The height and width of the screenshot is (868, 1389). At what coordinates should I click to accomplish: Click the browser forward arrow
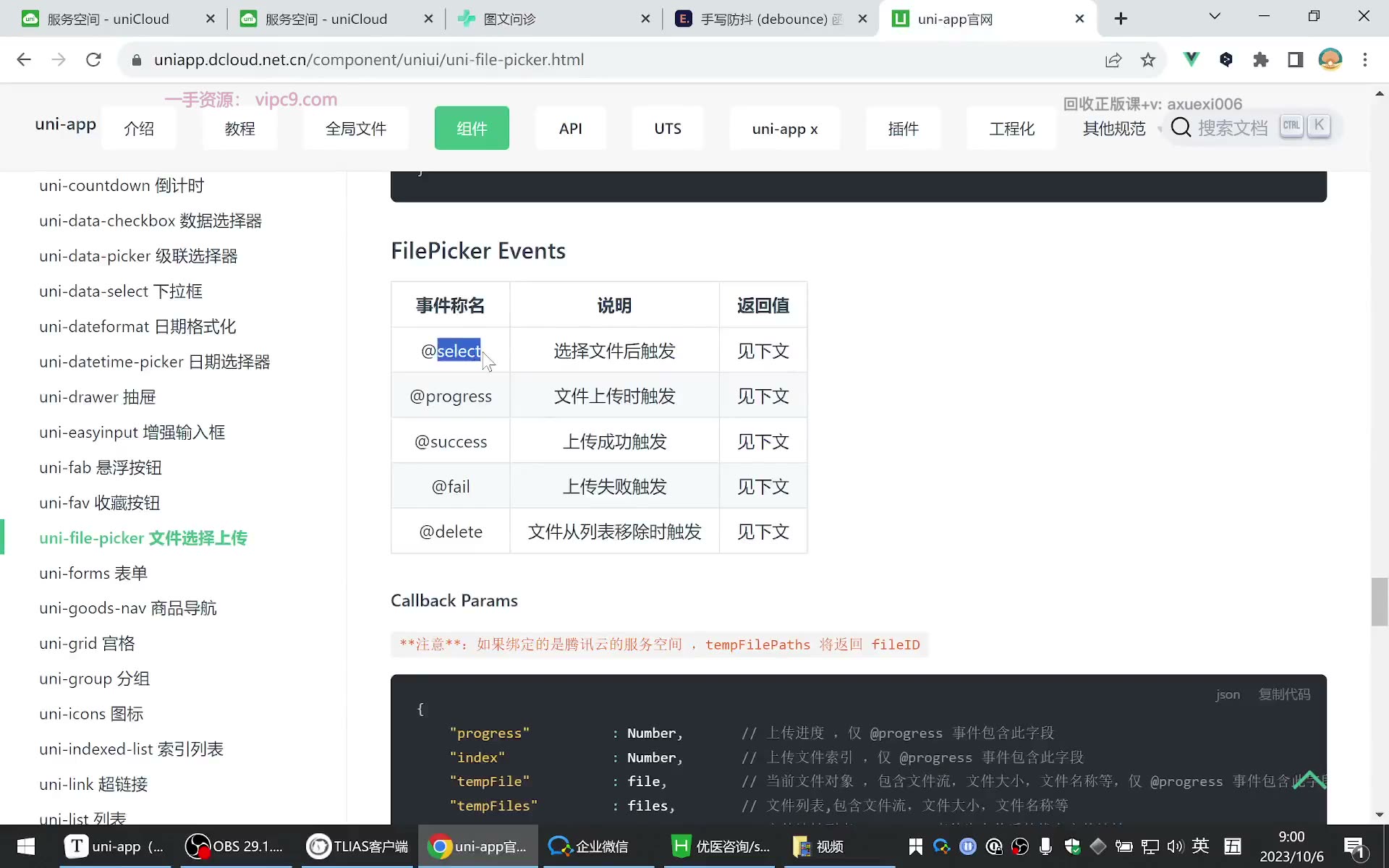point(59,60)
